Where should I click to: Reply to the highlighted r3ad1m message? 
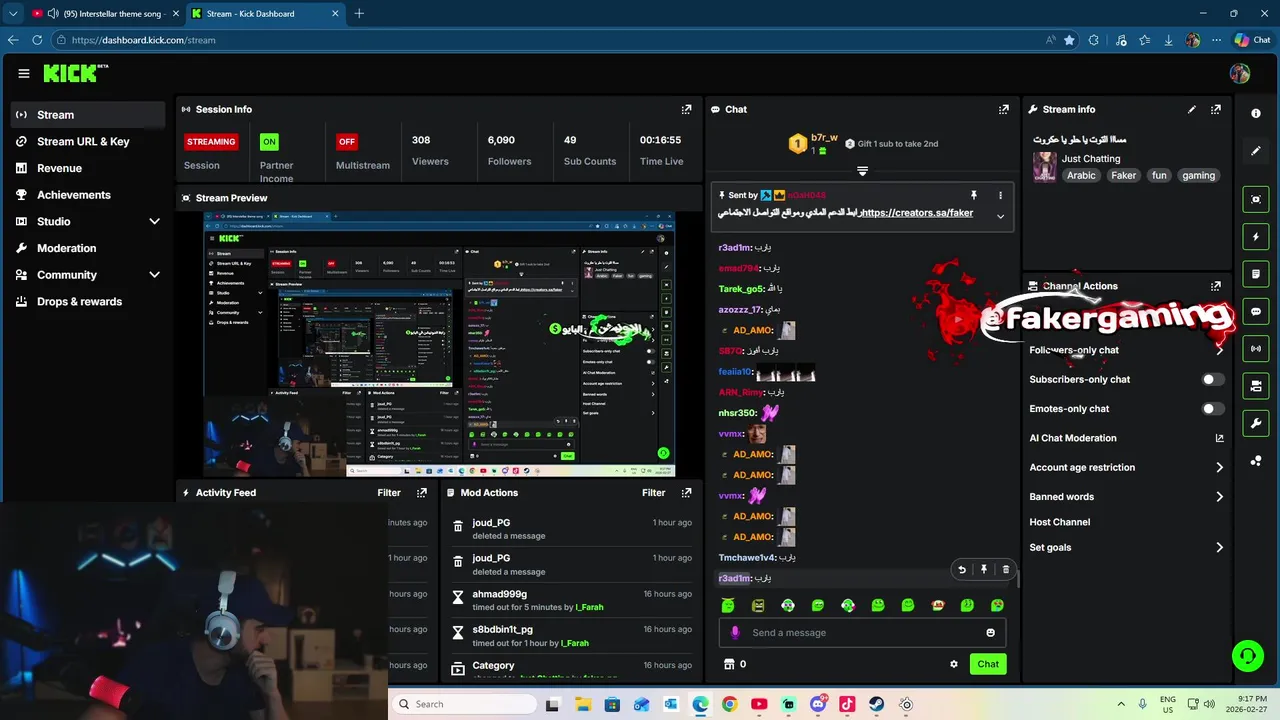(962, 570)
